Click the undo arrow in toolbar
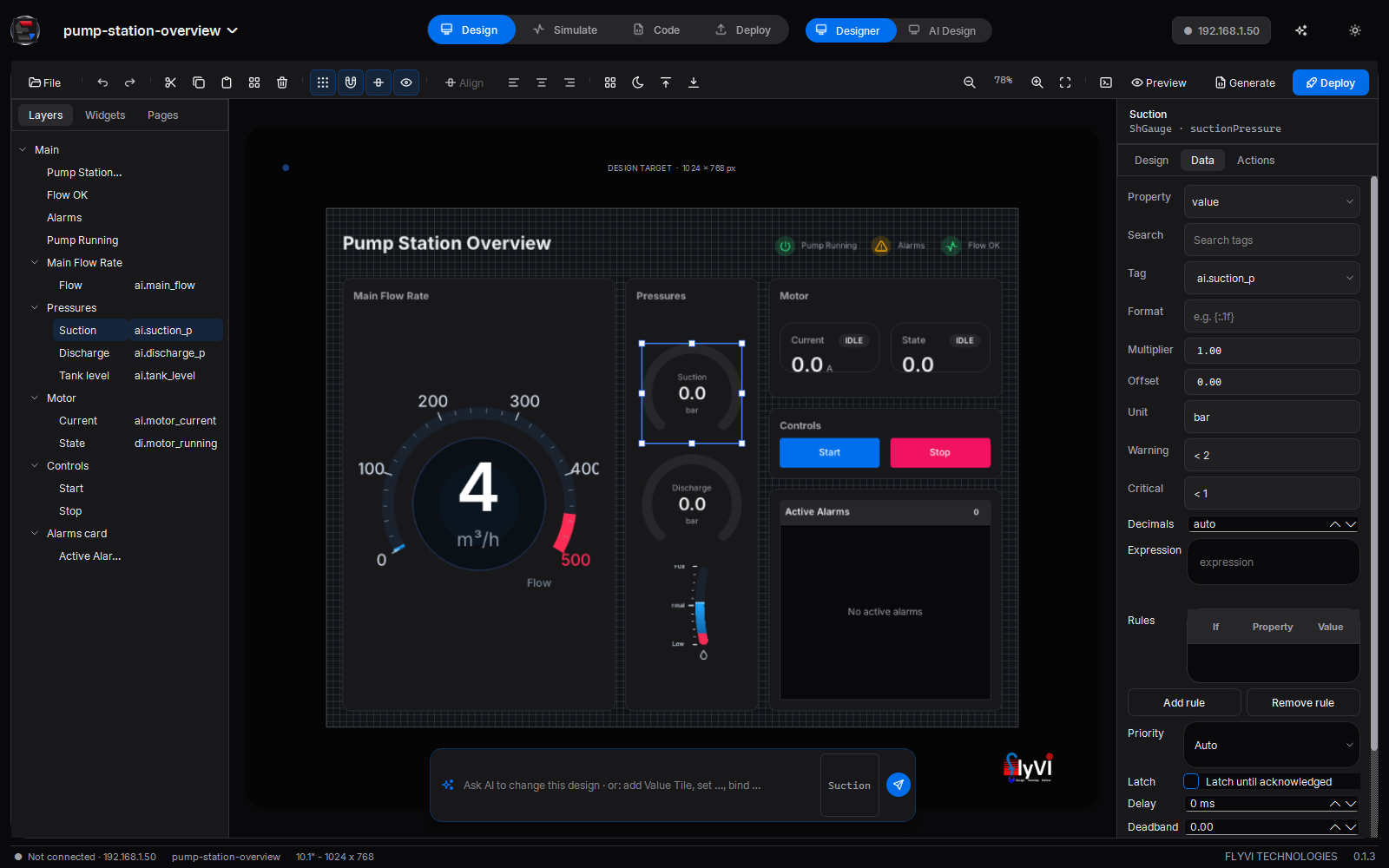 click(x=102, y=82)
